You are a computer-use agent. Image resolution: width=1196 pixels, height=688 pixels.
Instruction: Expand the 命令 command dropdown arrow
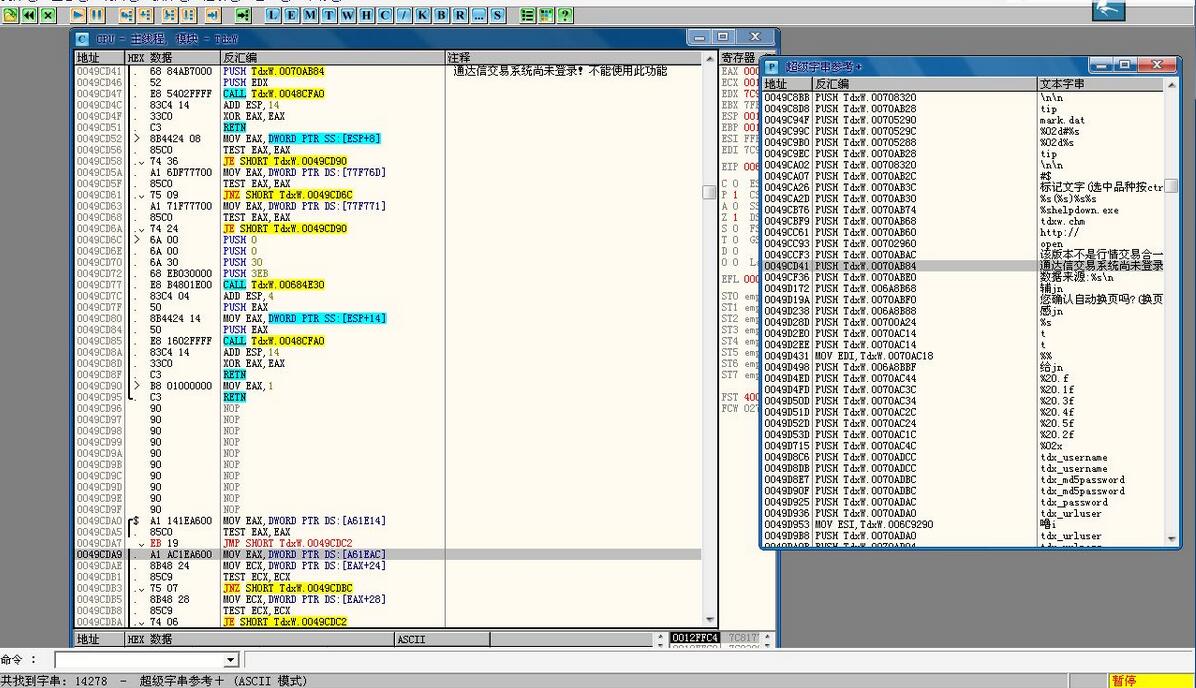(x=231, y=660)
